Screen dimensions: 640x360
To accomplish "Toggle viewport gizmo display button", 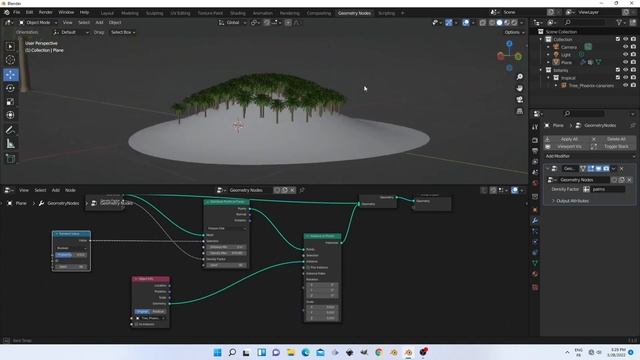I will click(x=449, y=23).
